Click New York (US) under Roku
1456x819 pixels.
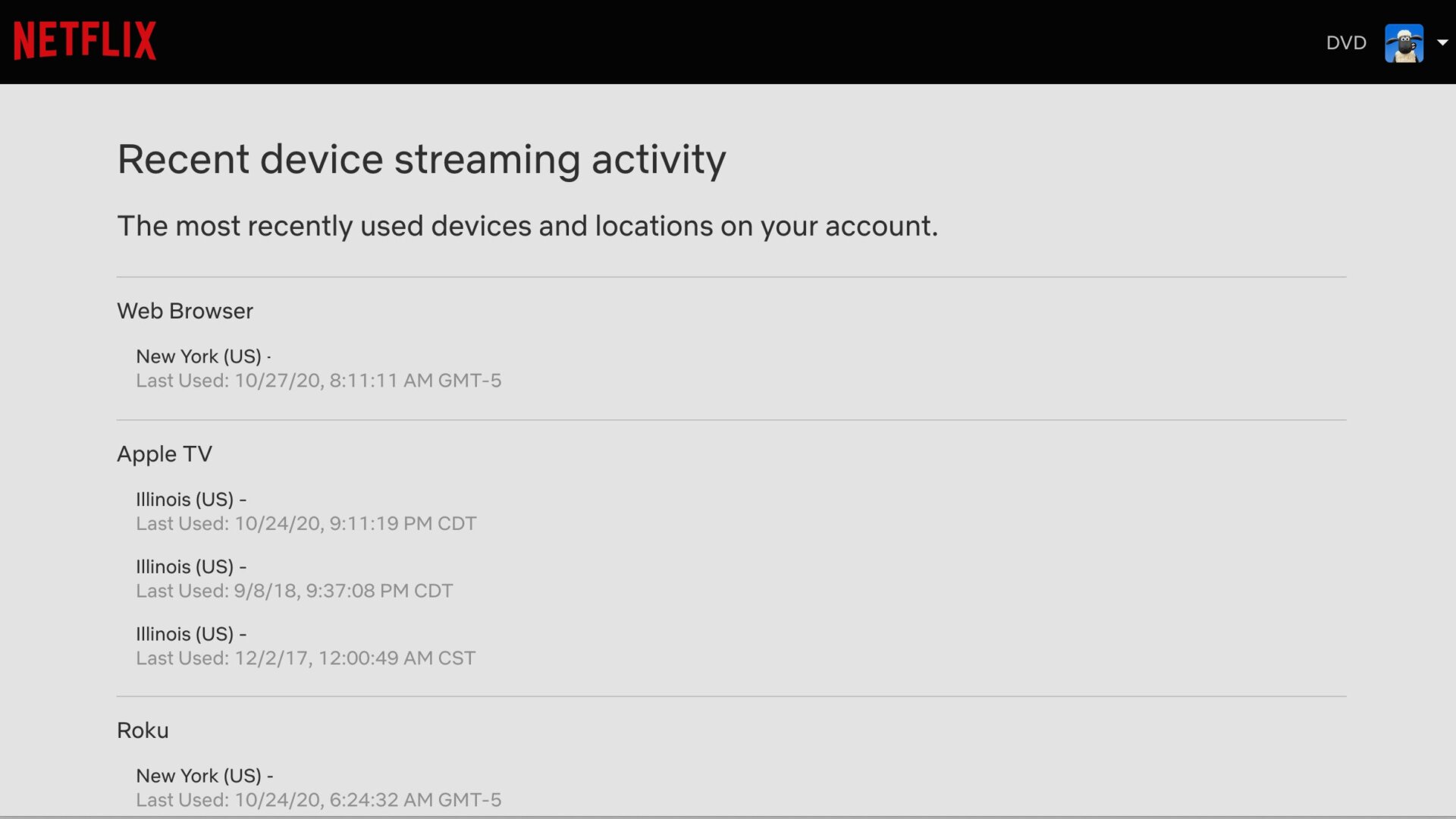[199, 776]
